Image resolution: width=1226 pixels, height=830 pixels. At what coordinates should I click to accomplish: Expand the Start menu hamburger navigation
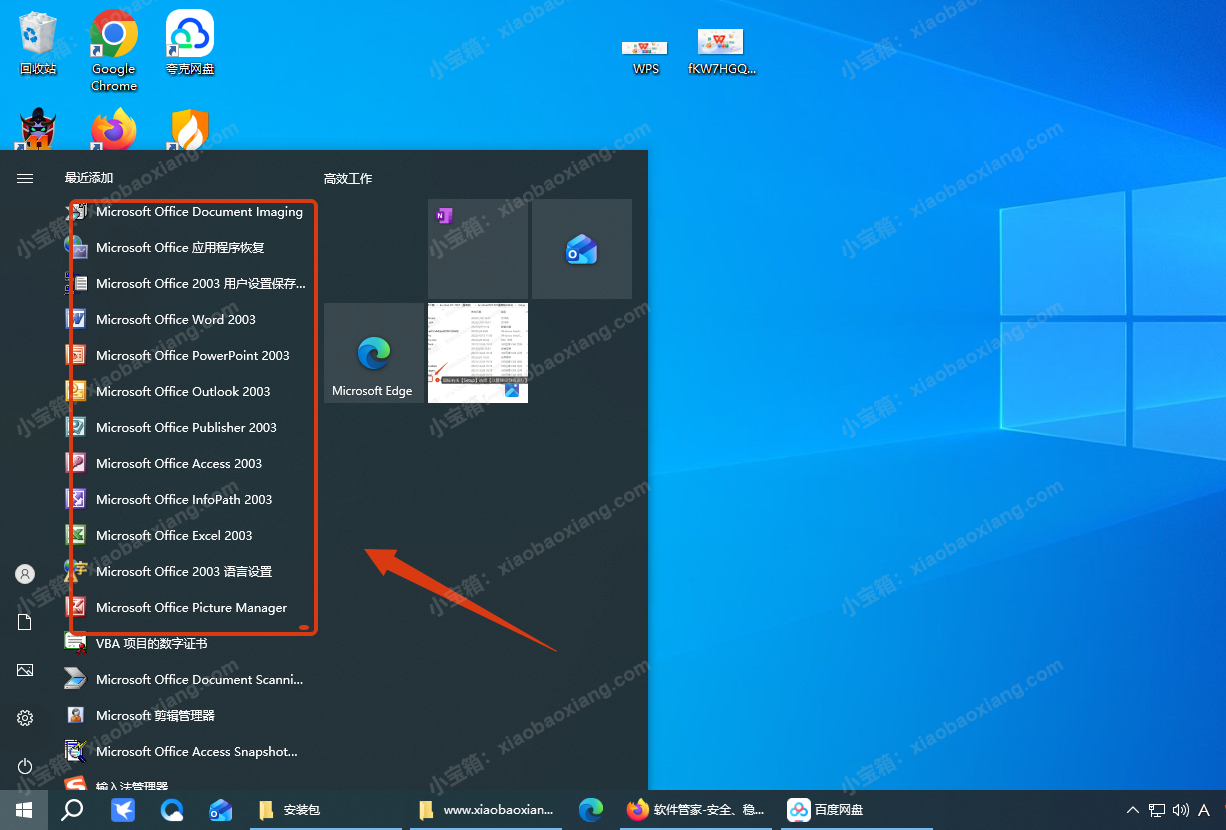click(x=25, y=178)
